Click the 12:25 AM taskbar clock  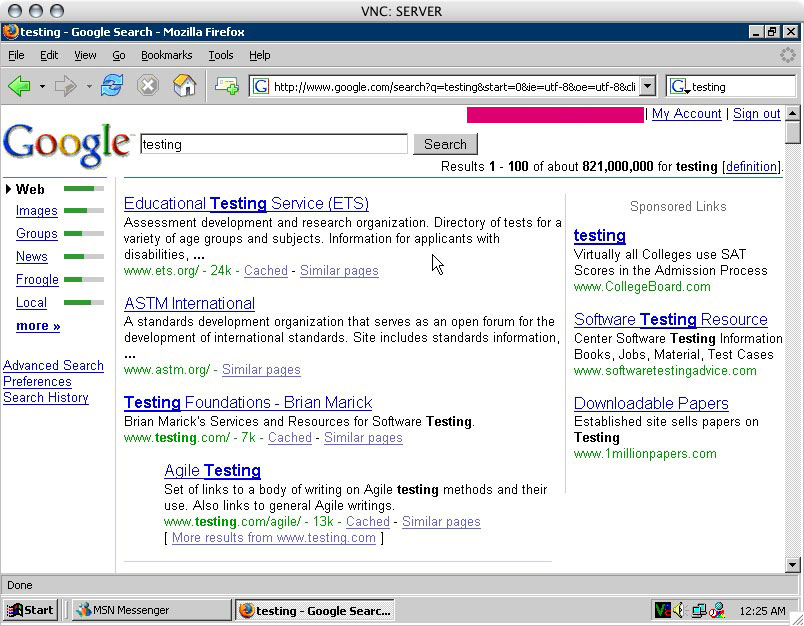click(x=762, y=611)
